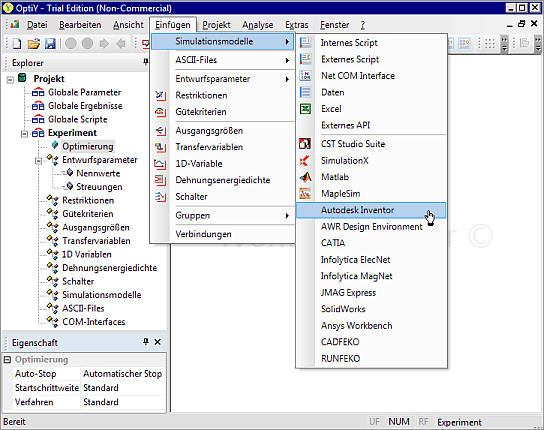Click the Externes Script icon
The image size is (544, 430).
pyautogui.click(x=305, y=59)
